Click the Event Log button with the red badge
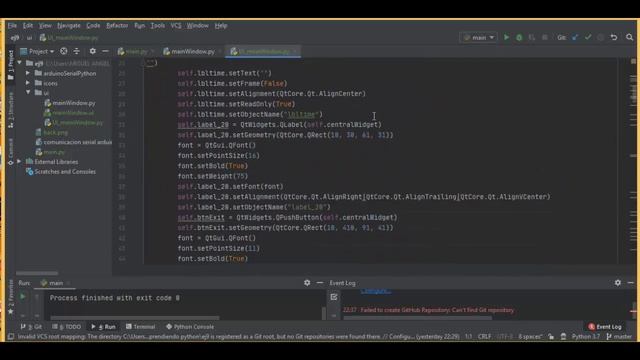Screen dimensions: 640x360 point(605,327)
